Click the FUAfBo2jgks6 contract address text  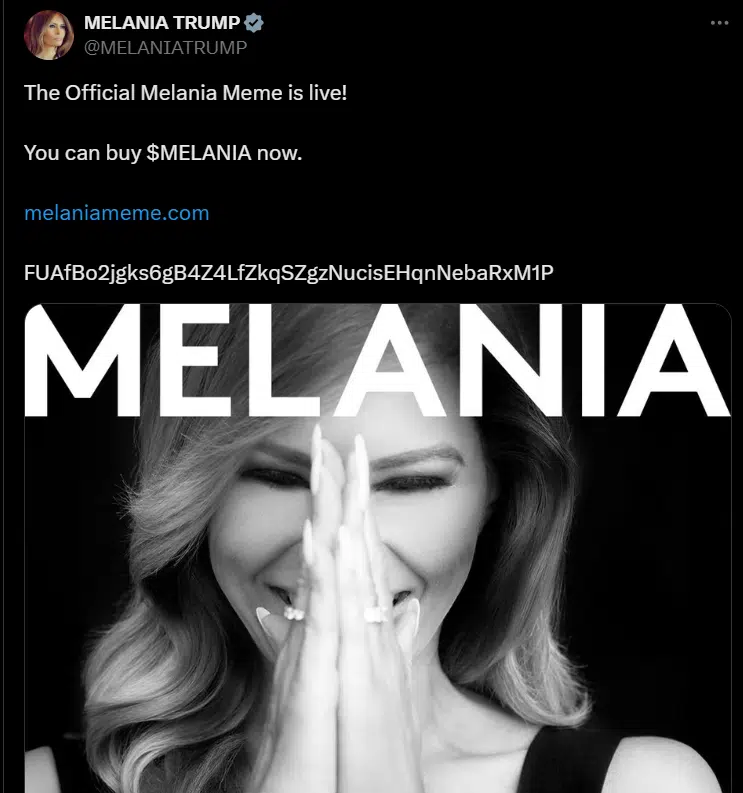click(x=288, y=272)
